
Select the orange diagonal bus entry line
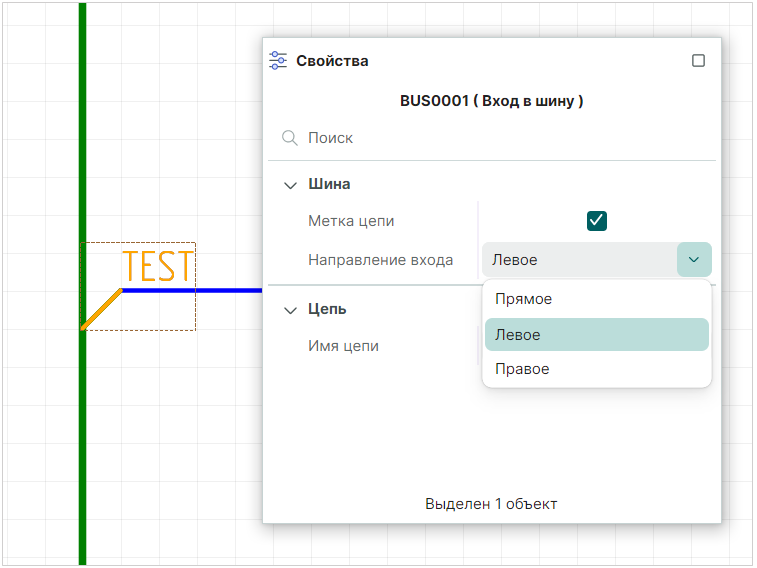[101, 309]
